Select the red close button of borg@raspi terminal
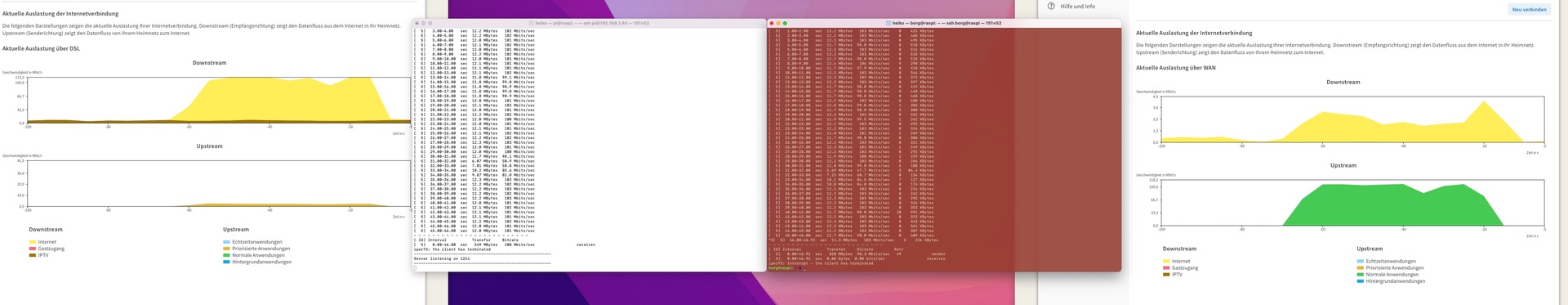The image size is (1568, 305). [773, 23]
